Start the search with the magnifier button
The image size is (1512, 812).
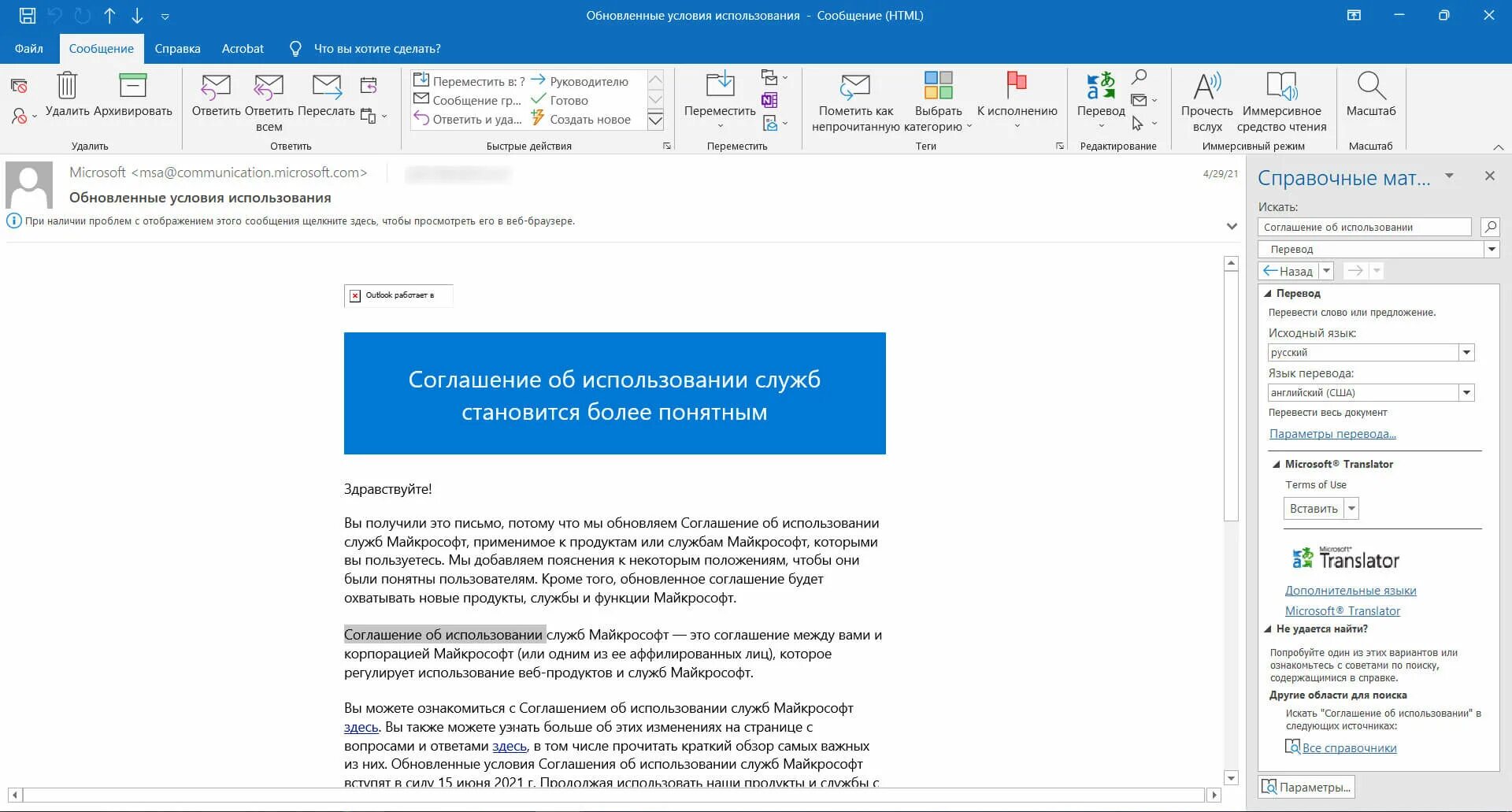(1490, 227)
